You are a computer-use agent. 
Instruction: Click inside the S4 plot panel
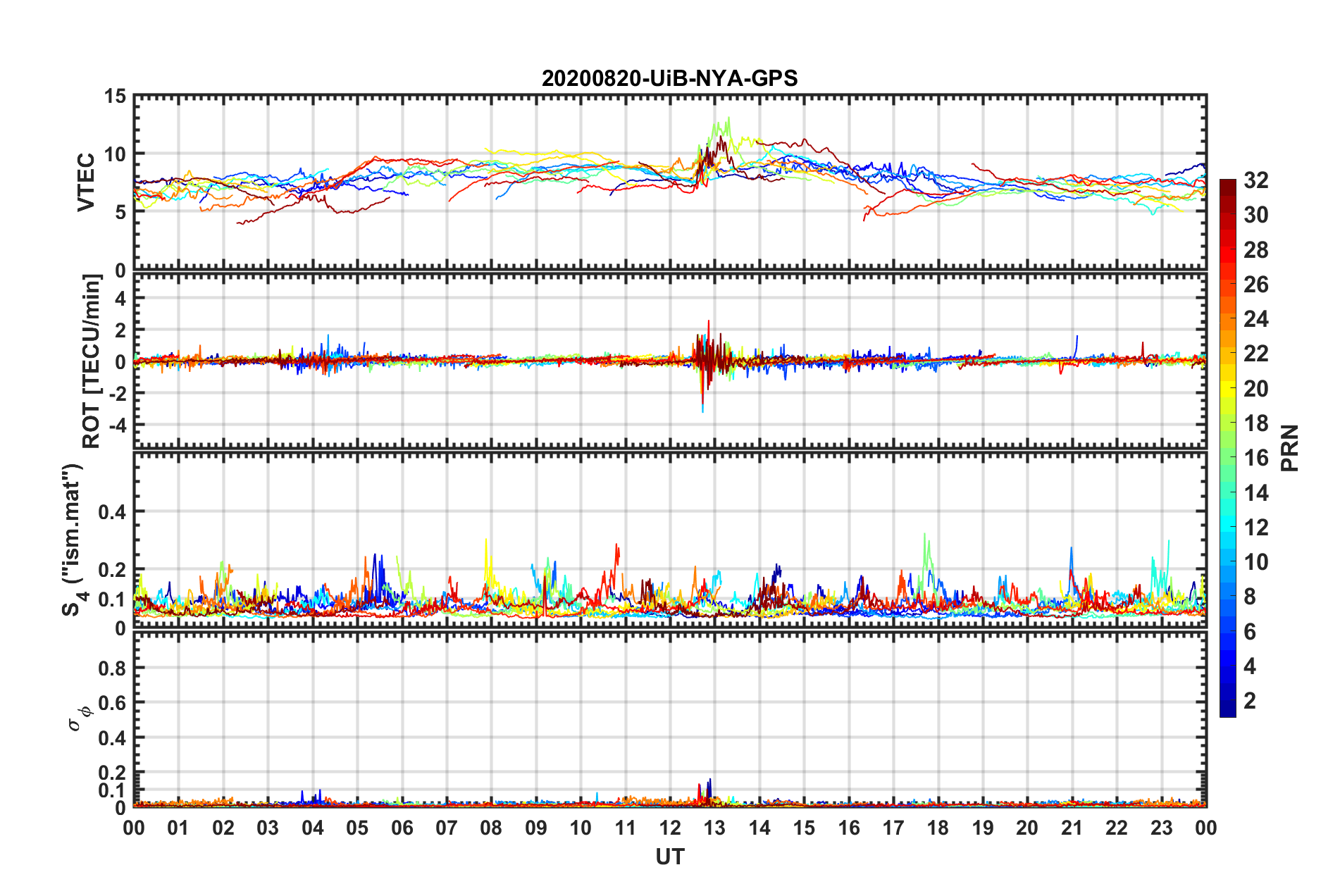[670, 540]
